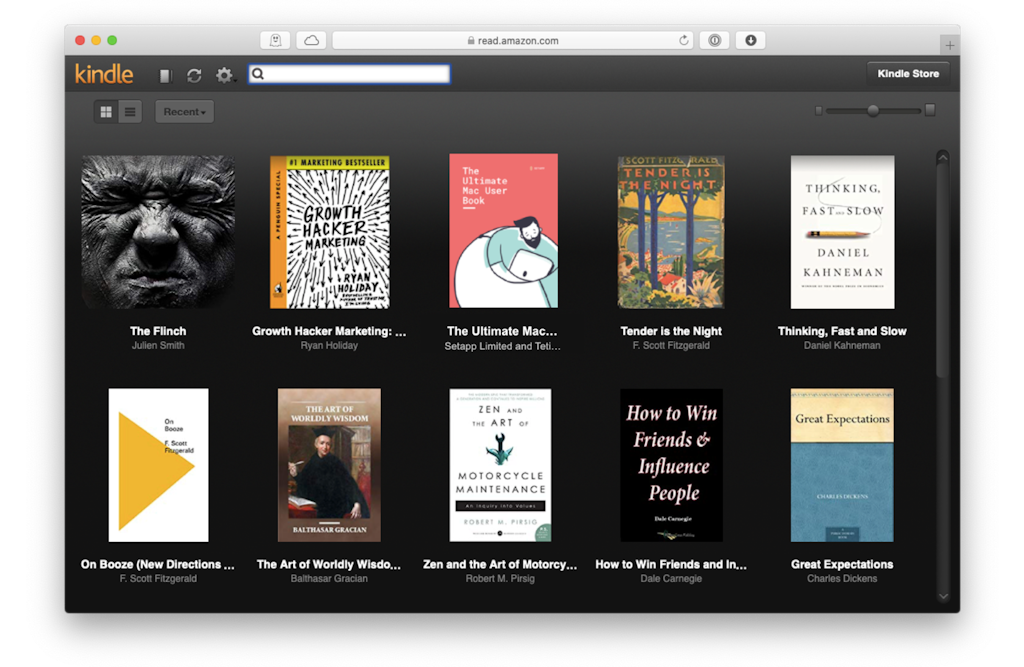Open the Recent sorting dropdown
This screenshot has width=1024, height=667.
pos(184,111)
